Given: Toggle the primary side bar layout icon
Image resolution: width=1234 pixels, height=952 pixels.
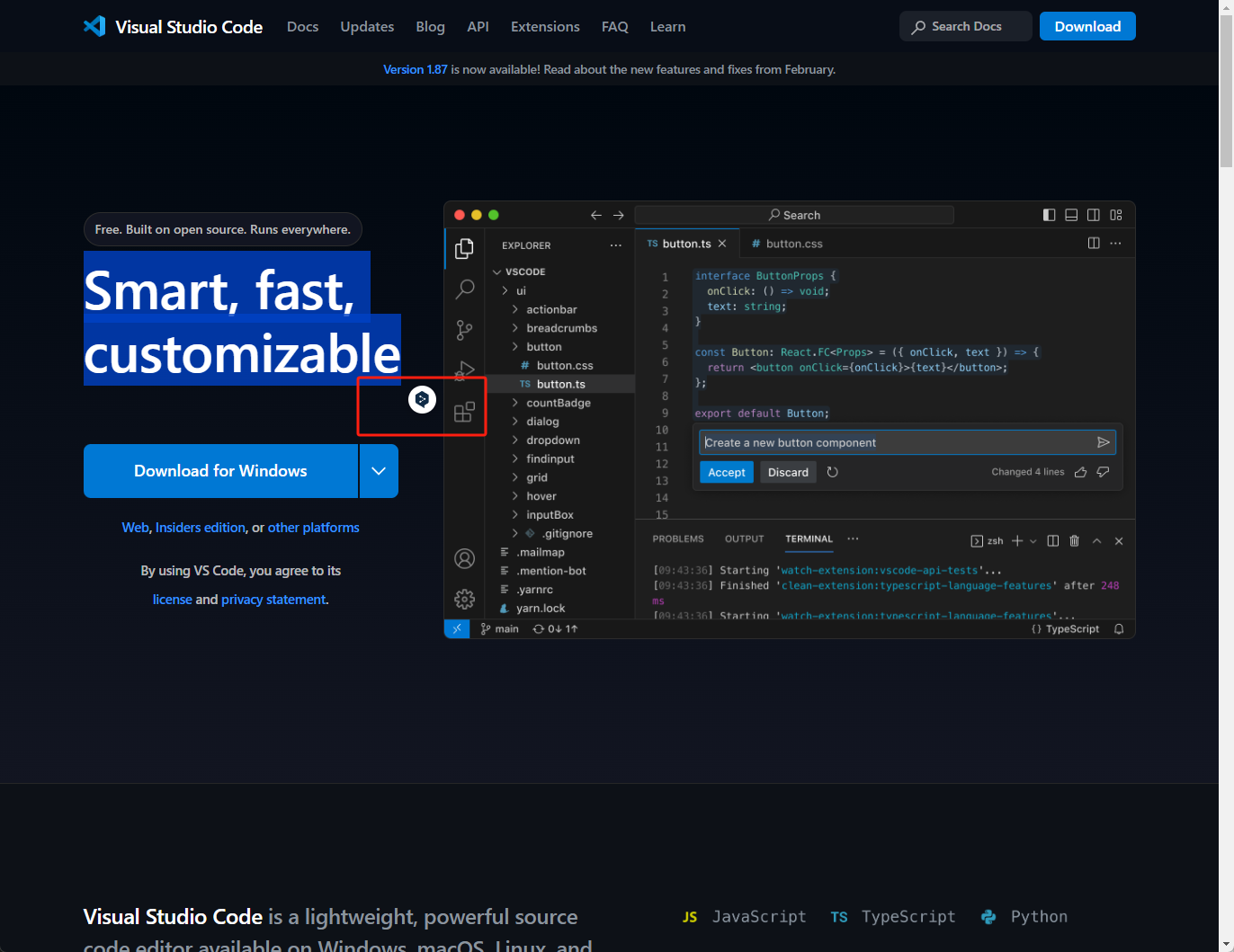Looking at the screenshot, I should (1049, 215).
